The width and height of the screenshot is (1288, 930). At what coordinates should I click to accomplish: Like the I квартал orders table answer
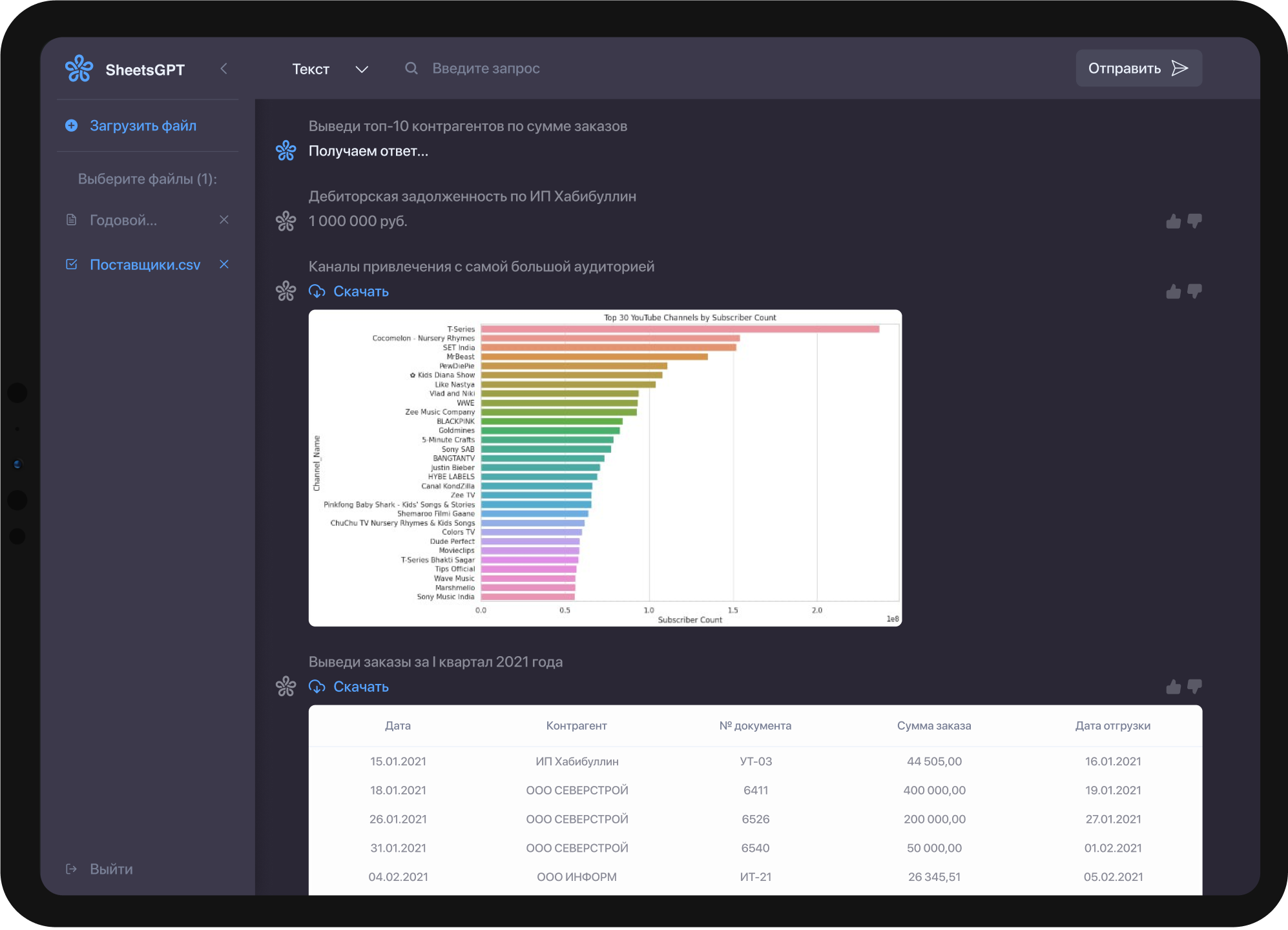click(x=1174, y=687)
